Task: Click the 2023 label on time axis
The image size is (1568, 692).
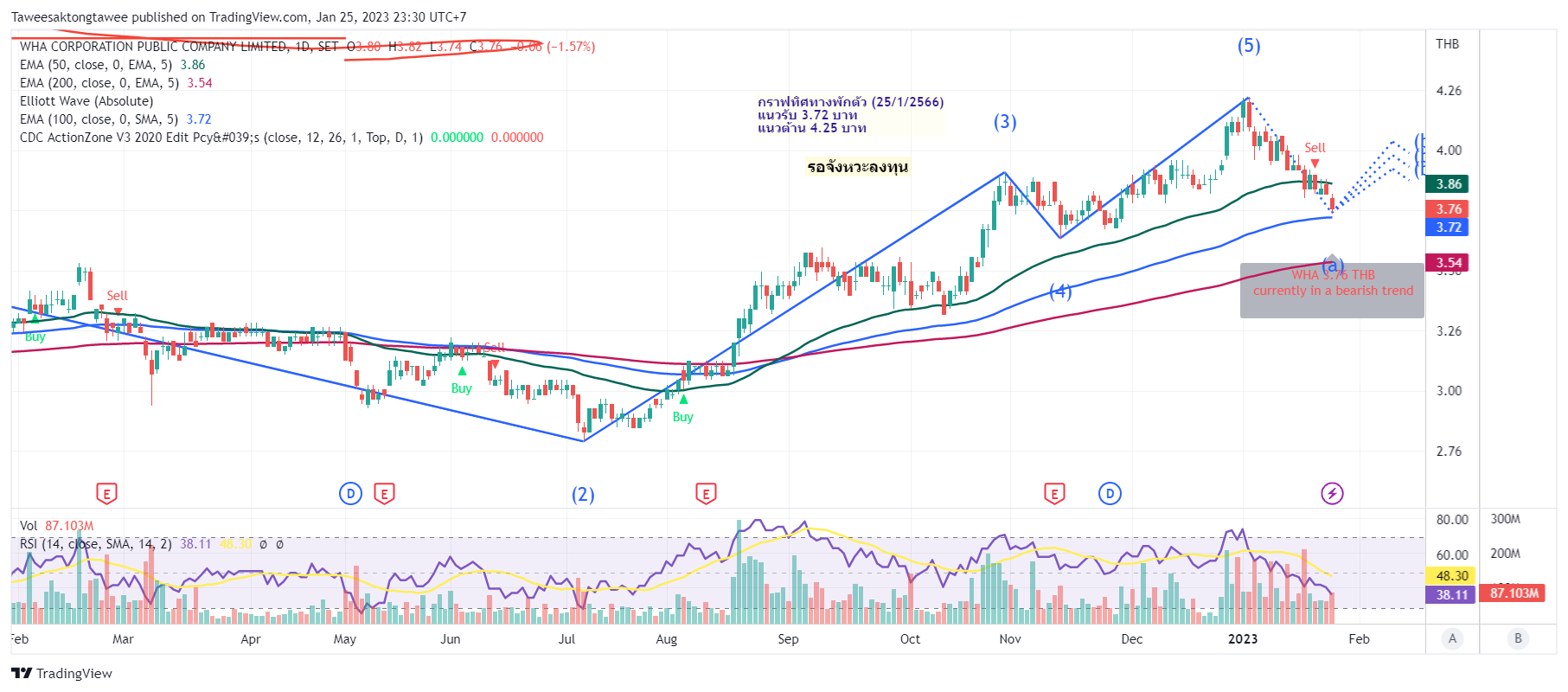Action: pos(1243,639)
